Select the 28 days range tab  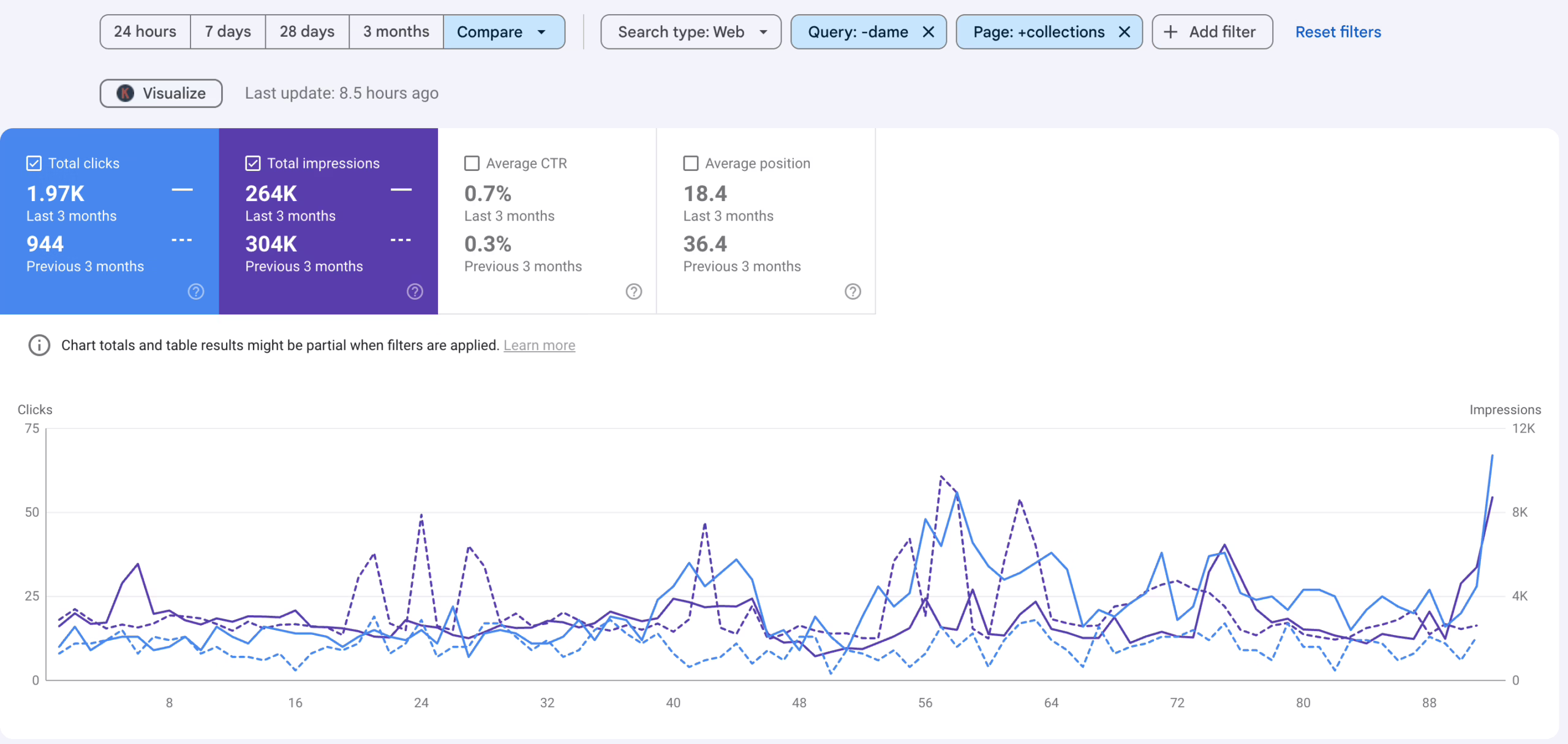coord(307,32)
